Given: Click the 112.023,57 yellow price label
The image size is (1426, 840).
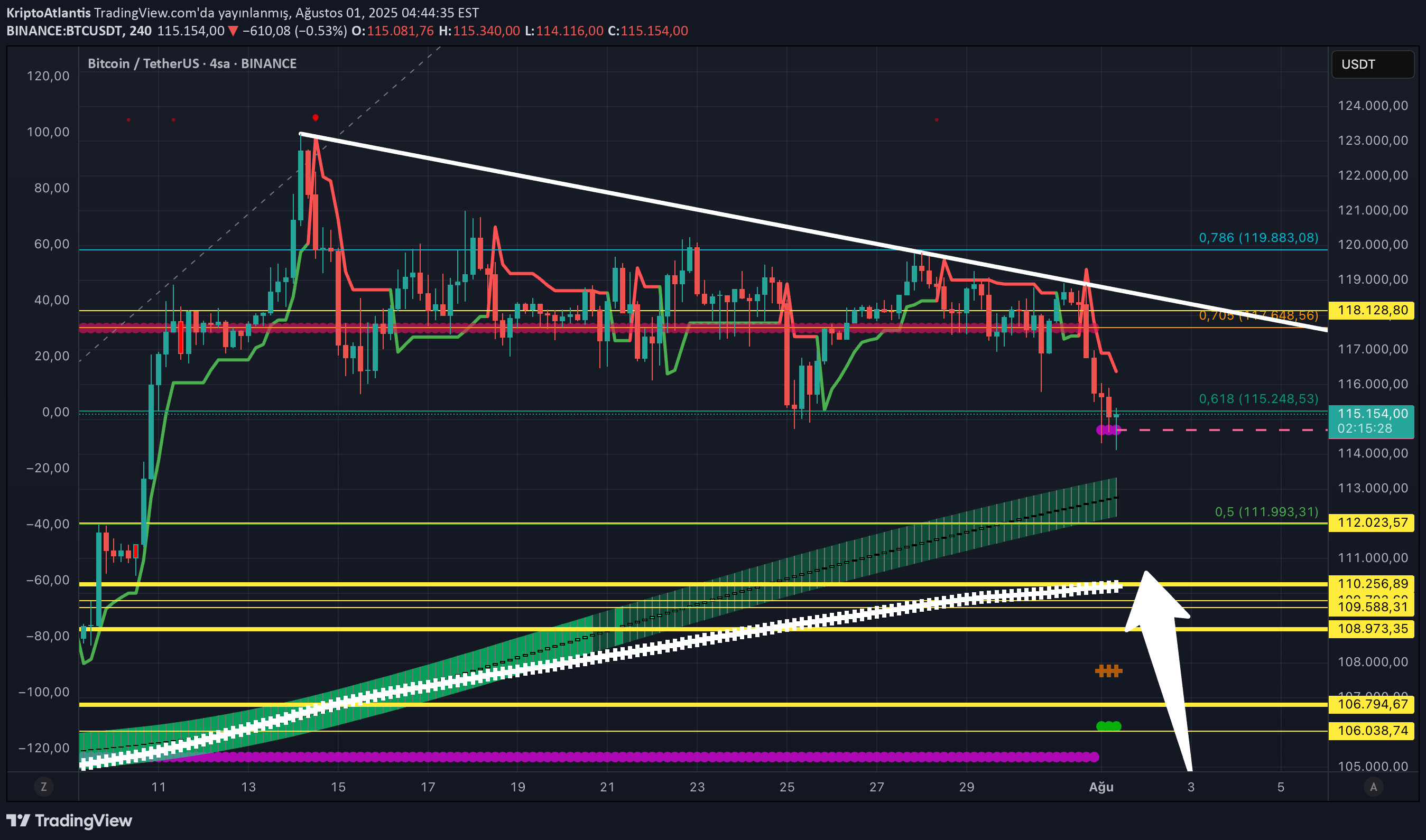Looking at the screenshot, I should 1371,522.
